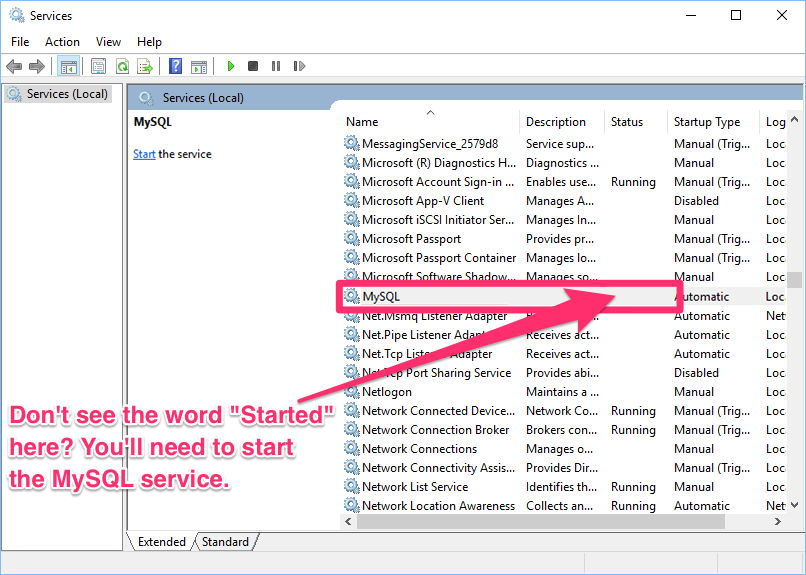This screenshot has width=806, height=575.
Task: Open the View menu
Action: [x=108, y=42]
